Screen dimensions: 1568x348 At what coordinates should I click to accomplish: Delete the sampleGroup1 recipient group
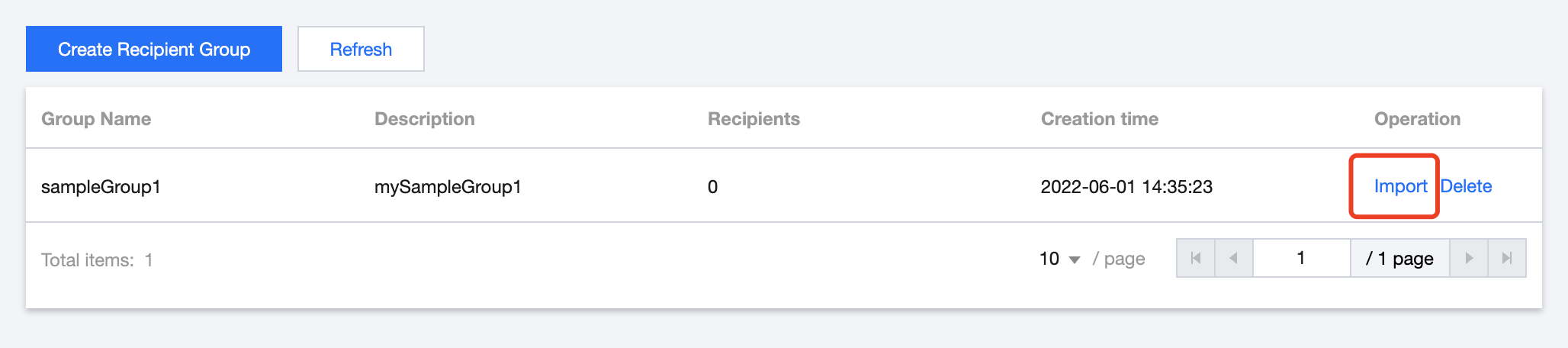click(x=1466, y=186)
